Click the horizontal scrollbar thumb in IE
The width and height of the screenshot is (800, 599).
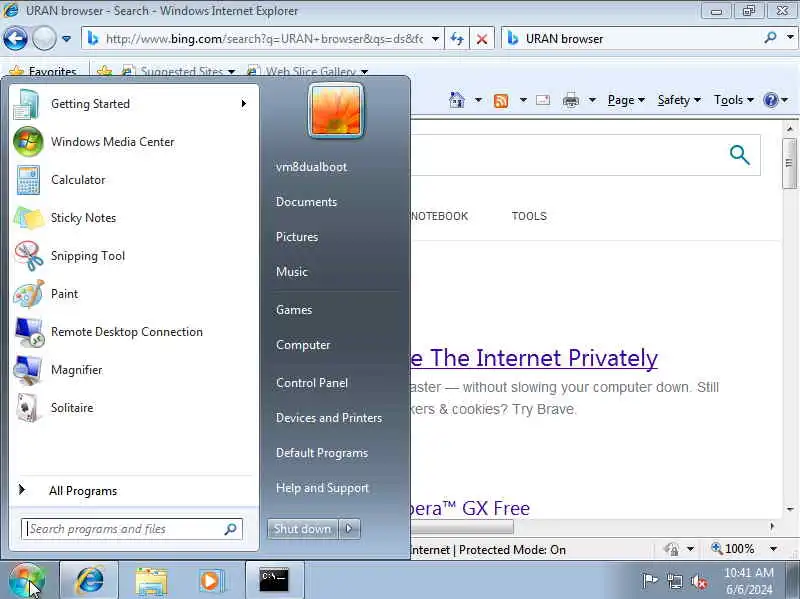[462, 526]
